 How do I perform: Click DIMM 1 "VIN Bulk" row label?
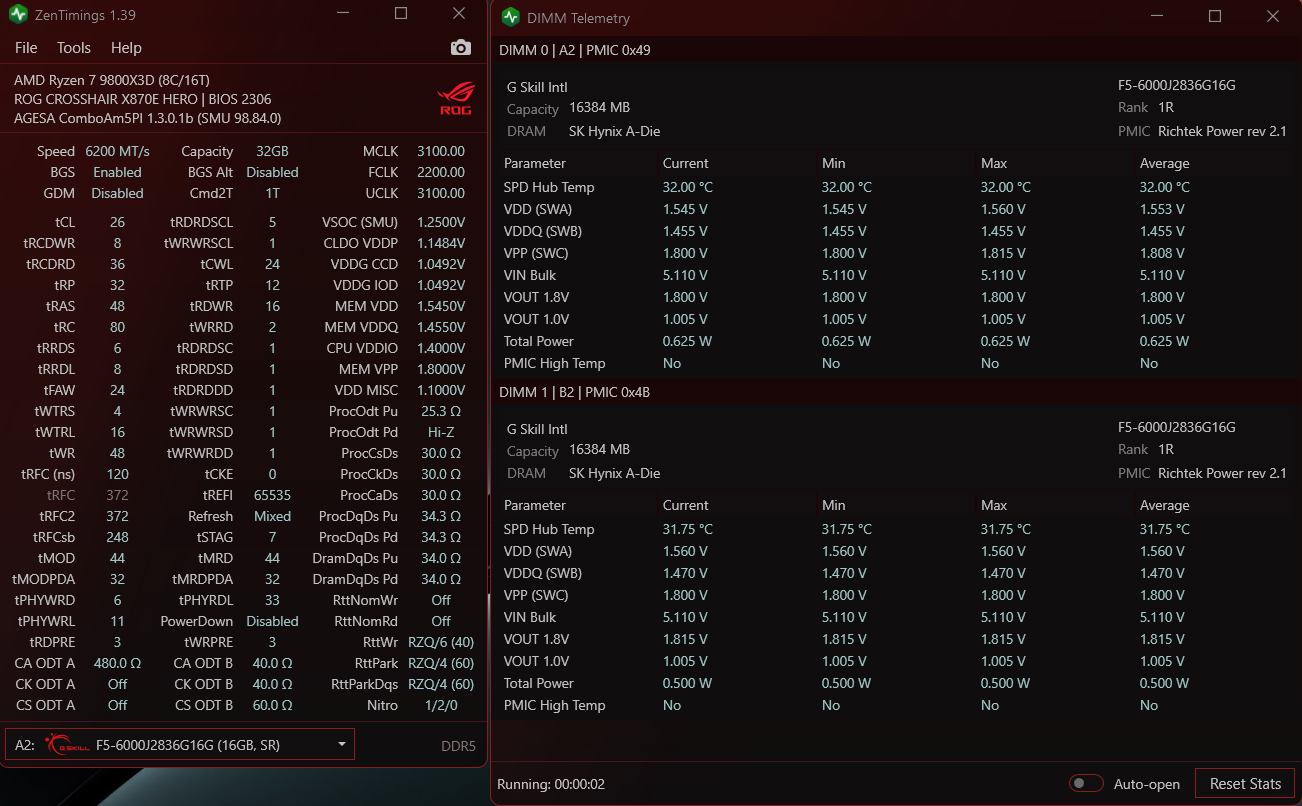530,617
